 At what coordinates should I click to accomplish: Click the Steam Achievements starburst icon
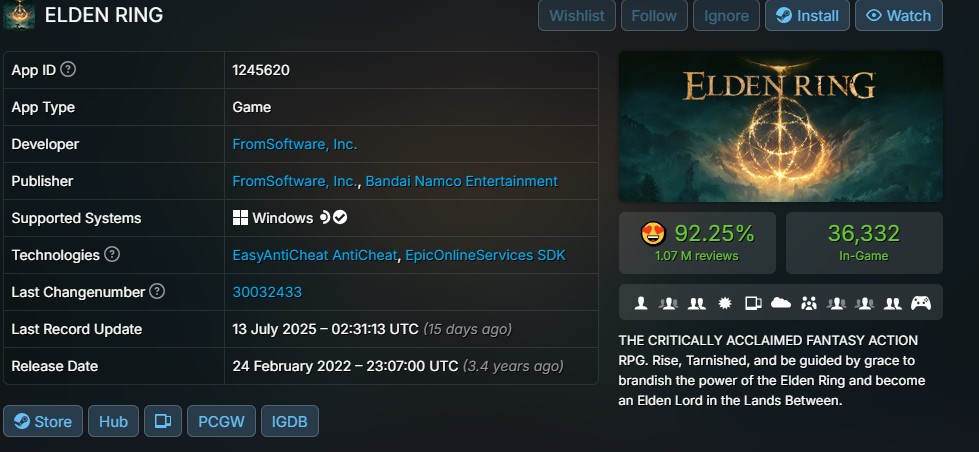click(725, 303)
